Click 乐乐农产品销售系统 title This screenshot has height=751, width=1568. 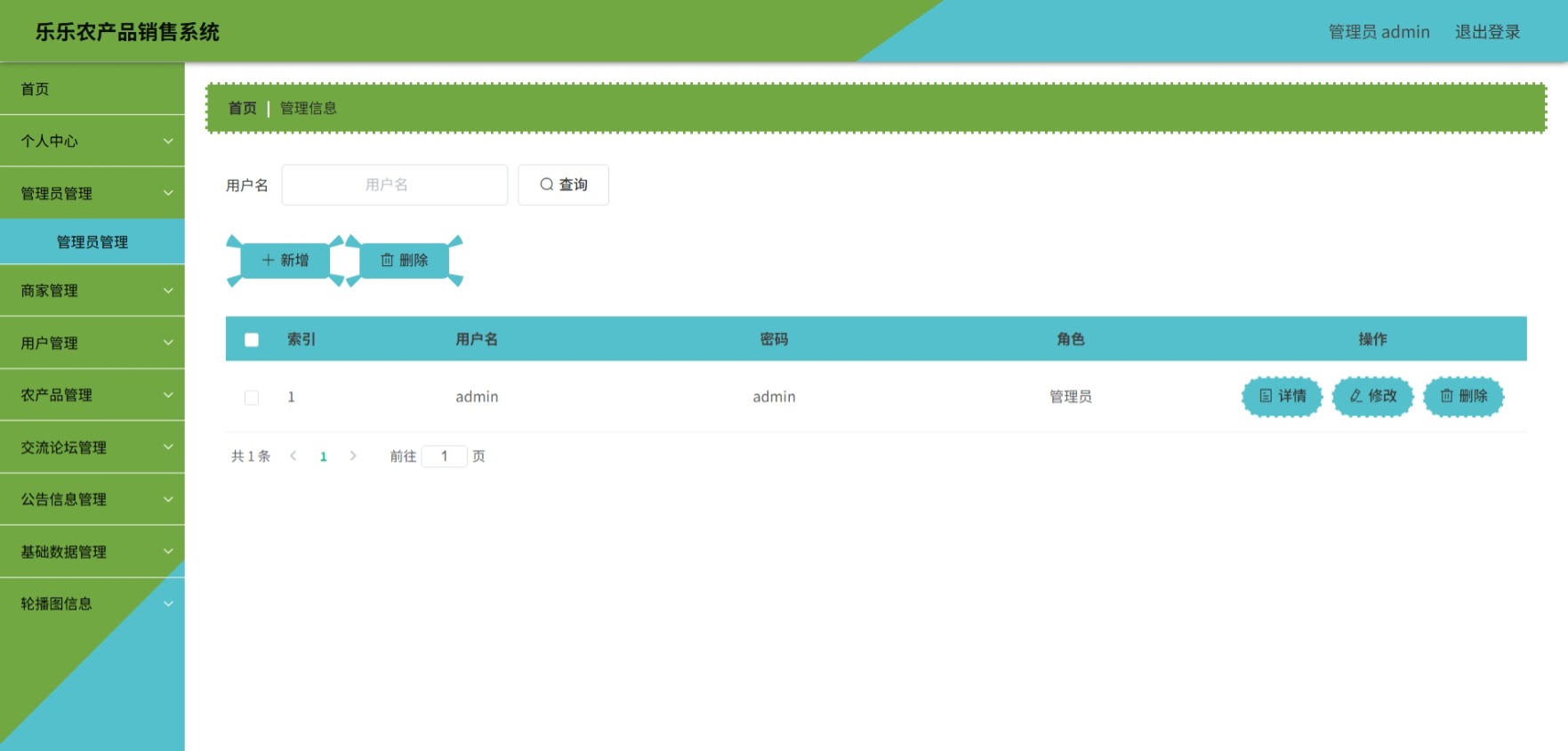click(x=127, y=32)
